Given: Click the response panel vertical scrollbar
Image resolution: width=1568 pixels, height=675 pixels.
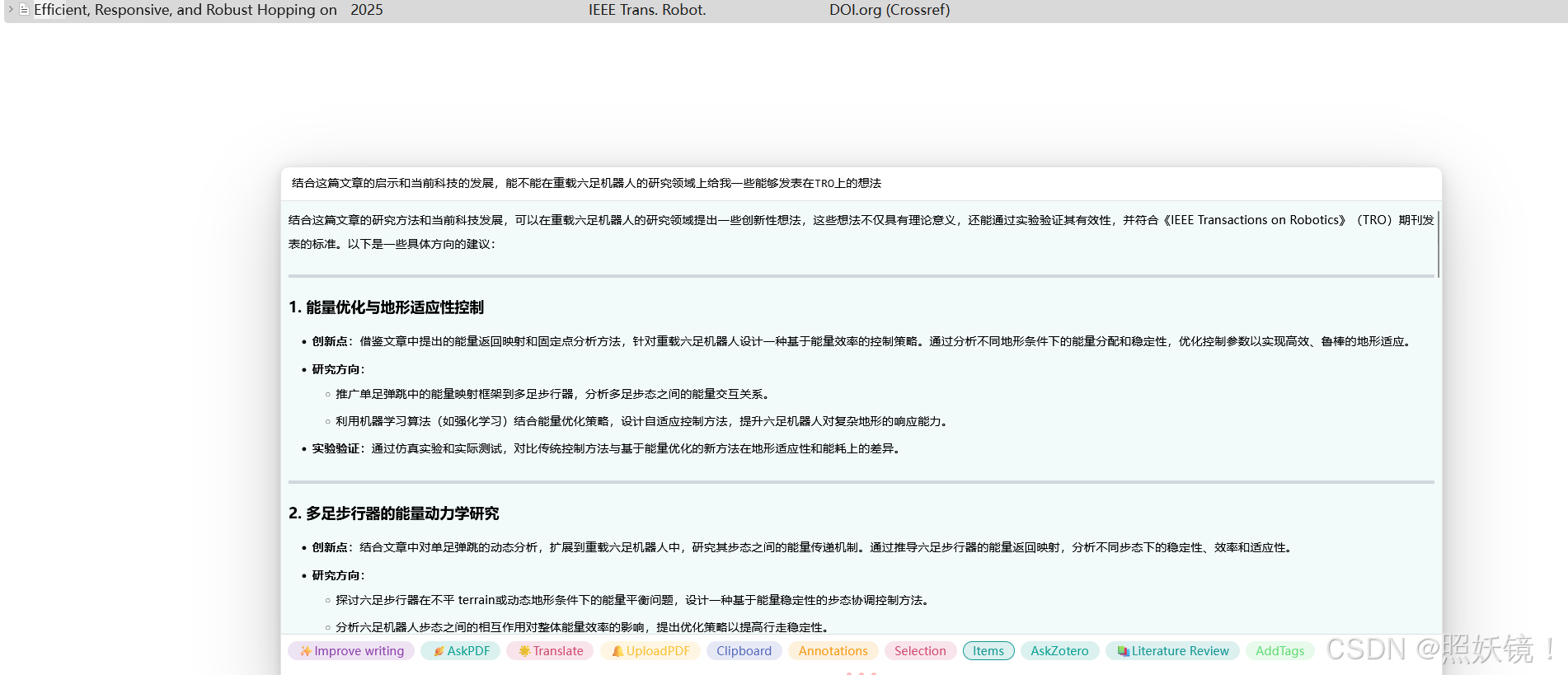Looking at the screenshot, I should [x=1438, y=245].
